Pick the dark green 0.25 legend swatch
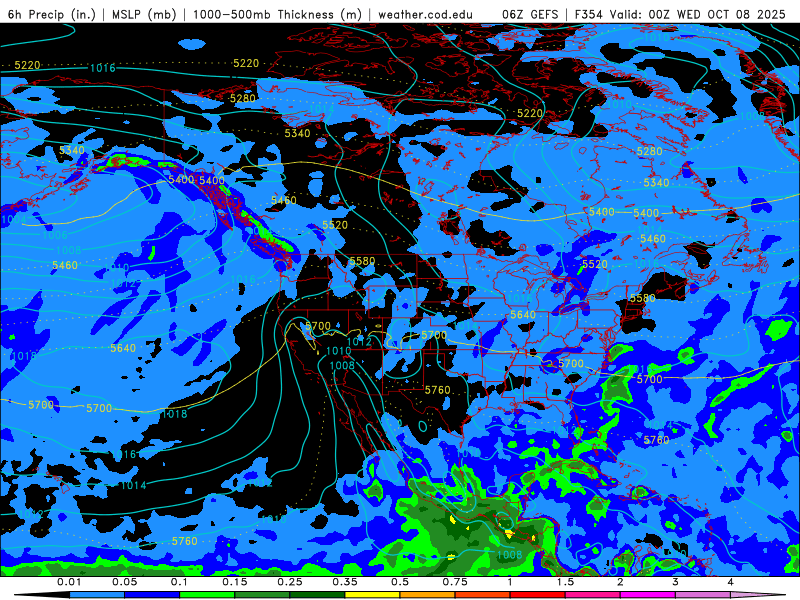Screen dimensions: 800x600 [x=317, y=595]
